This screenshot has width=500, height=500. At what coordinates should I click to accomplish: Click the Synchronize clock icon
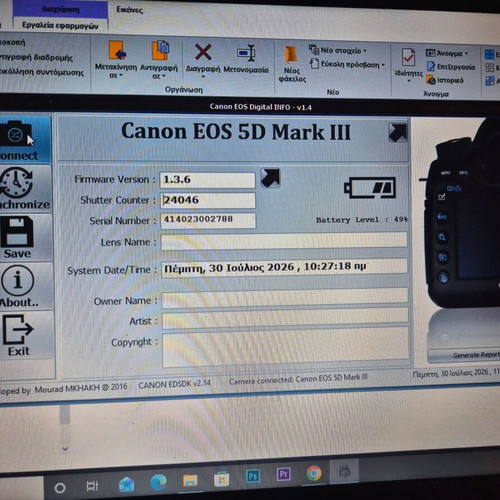click(x=16, y=183)
